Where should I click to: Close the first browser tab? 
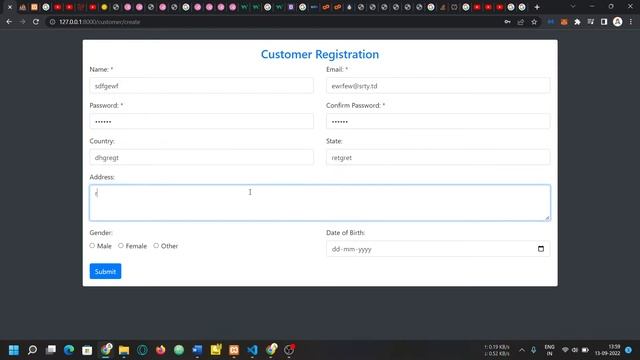pyautogui.click(x=10, y=7)
